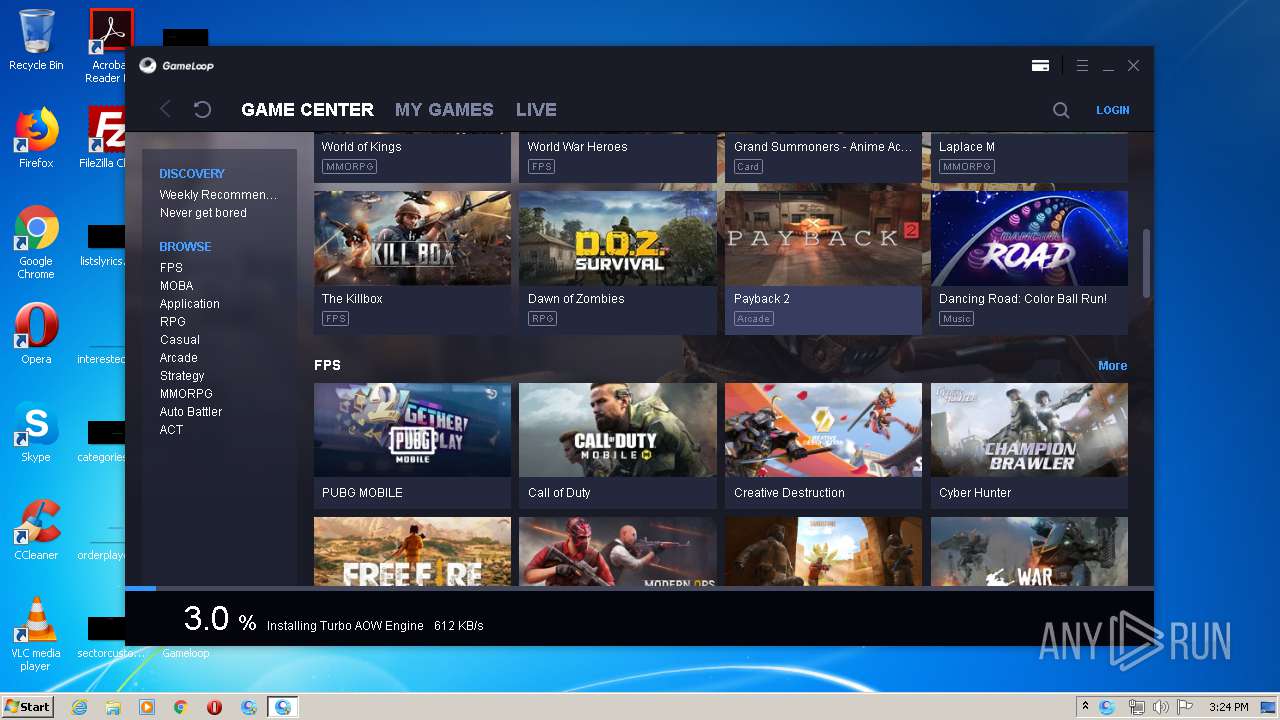The width and height of the screenshot is (1280, 720).
Task: Click the taskbar clock showing 3:24 PM
Action: tap(1228, 707)
